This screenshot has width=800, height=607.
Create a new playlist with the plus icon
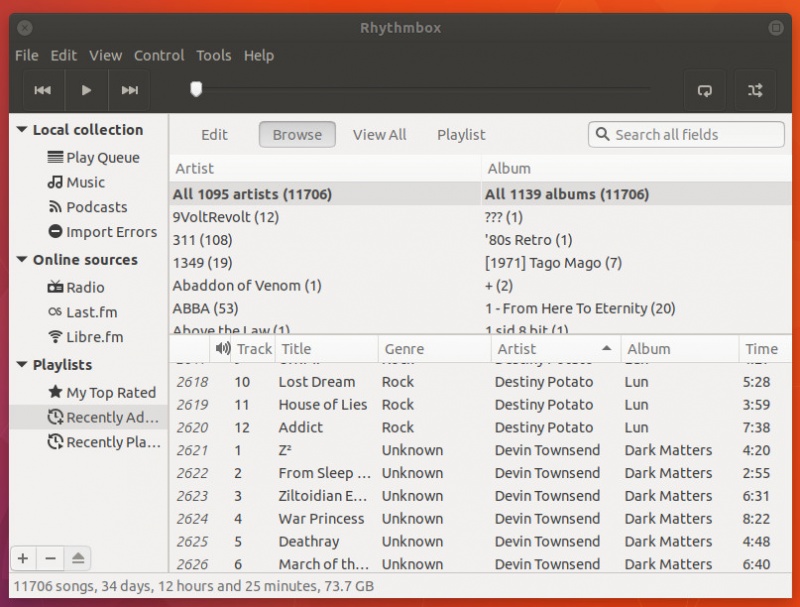[x=22, y=558]
